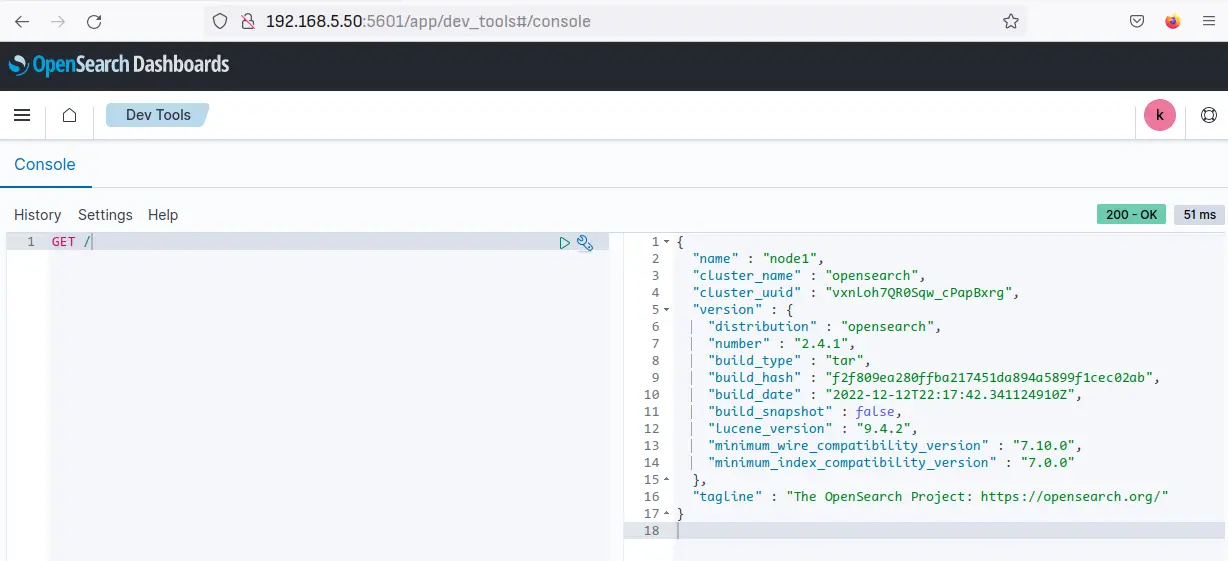This screenshot has width=1228, height=561.
Task: Click line number 1 in request editor
Action: click(31, 242)
